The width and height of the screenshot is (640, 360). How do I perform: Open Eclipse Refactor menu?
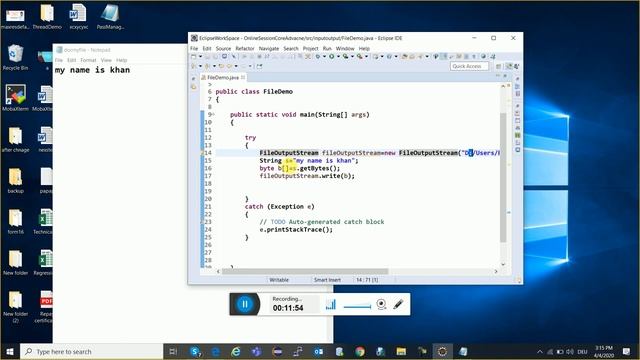pyautogui.click(x=245, y=48)
